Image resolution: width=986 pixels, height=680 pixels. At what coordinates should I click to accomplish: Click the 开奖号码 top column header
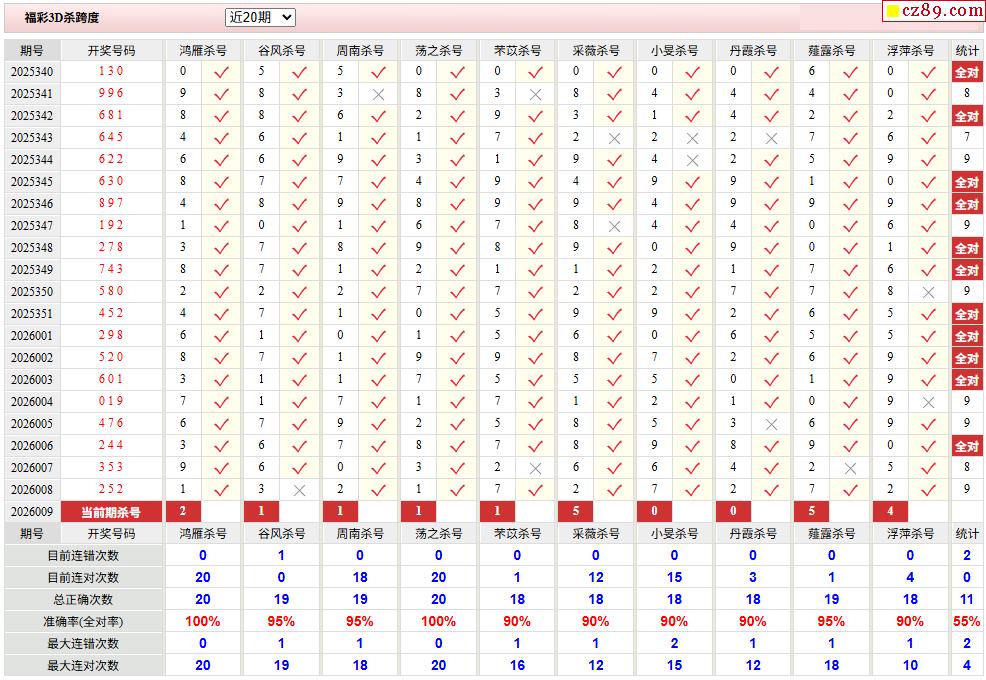[x=111, y=50]
